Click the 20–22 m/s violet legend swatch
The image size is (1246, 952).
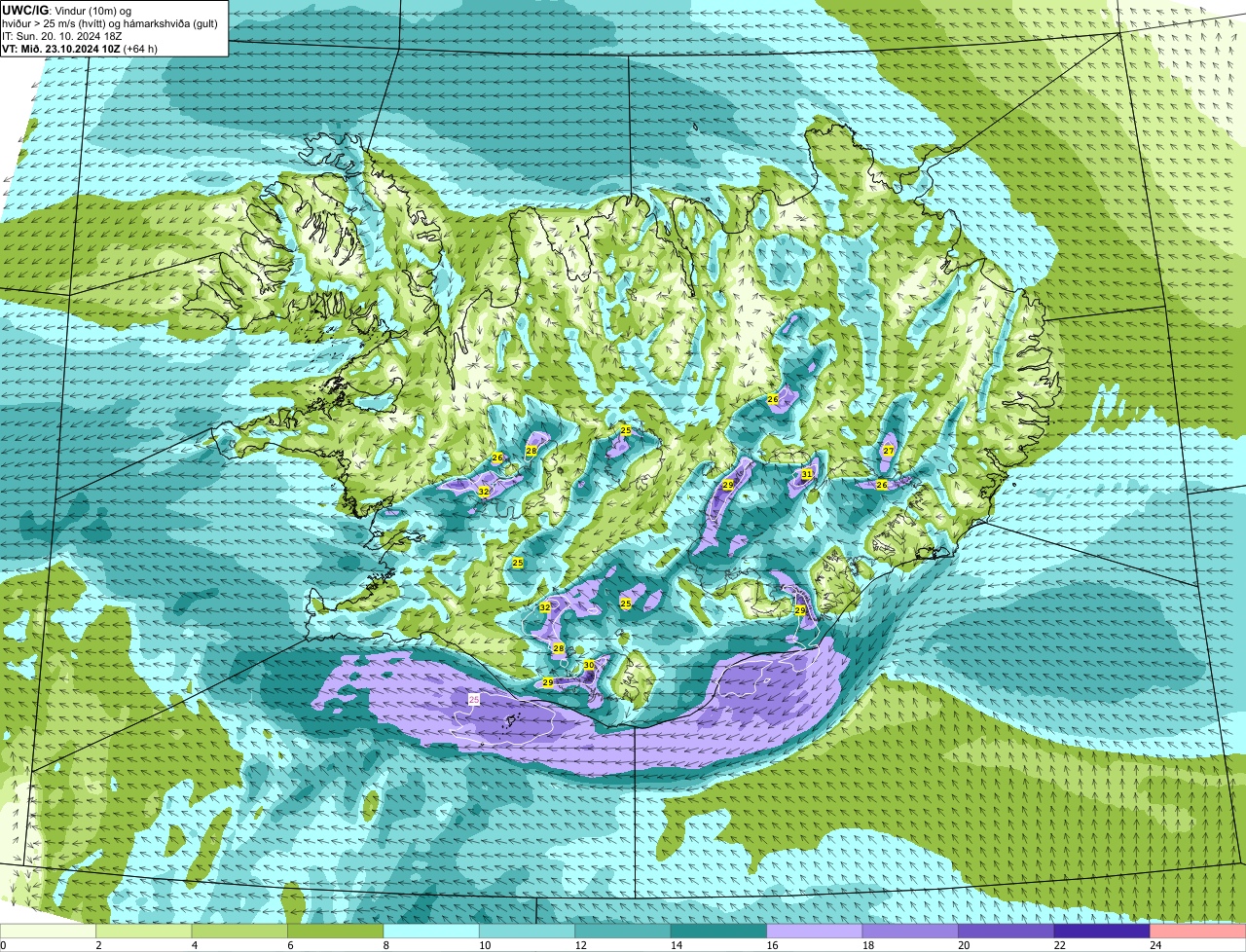[x=1008, y=931]
